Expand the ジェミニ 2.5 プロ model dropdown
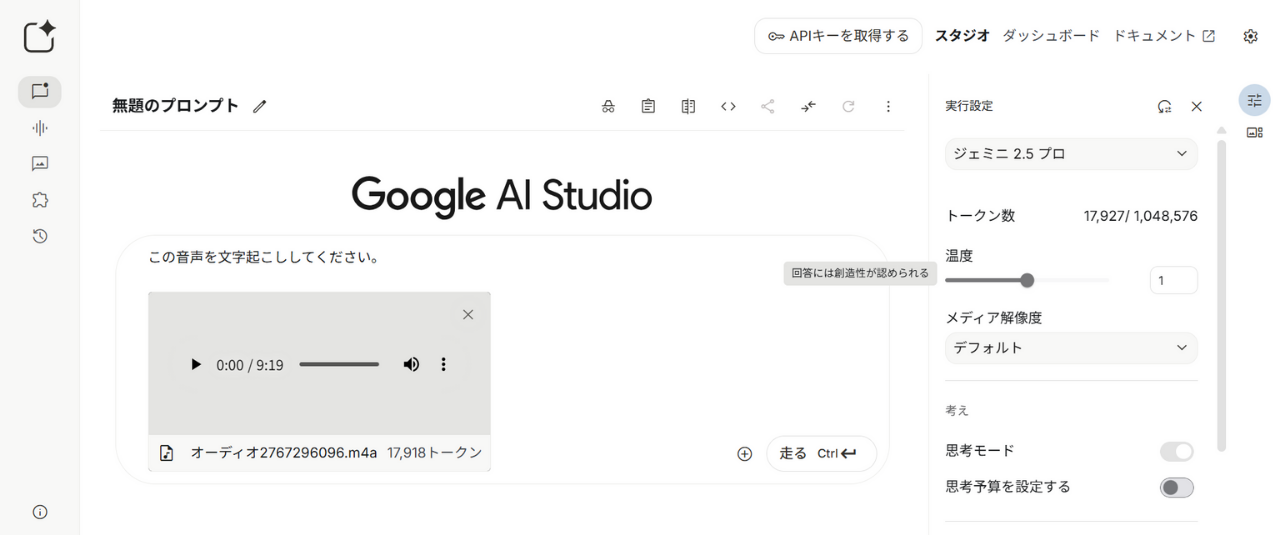1280x535 pixels. pyautogui.click(x=1071, y=154)
